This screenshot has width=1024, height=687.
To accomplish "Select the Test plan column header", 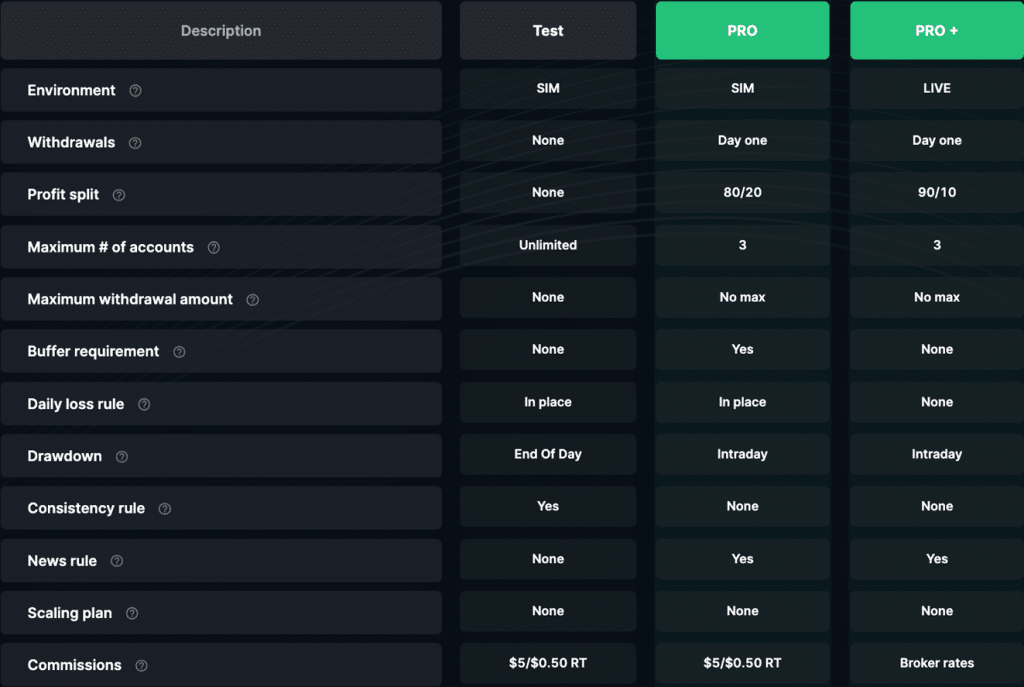I will [548, 31].
